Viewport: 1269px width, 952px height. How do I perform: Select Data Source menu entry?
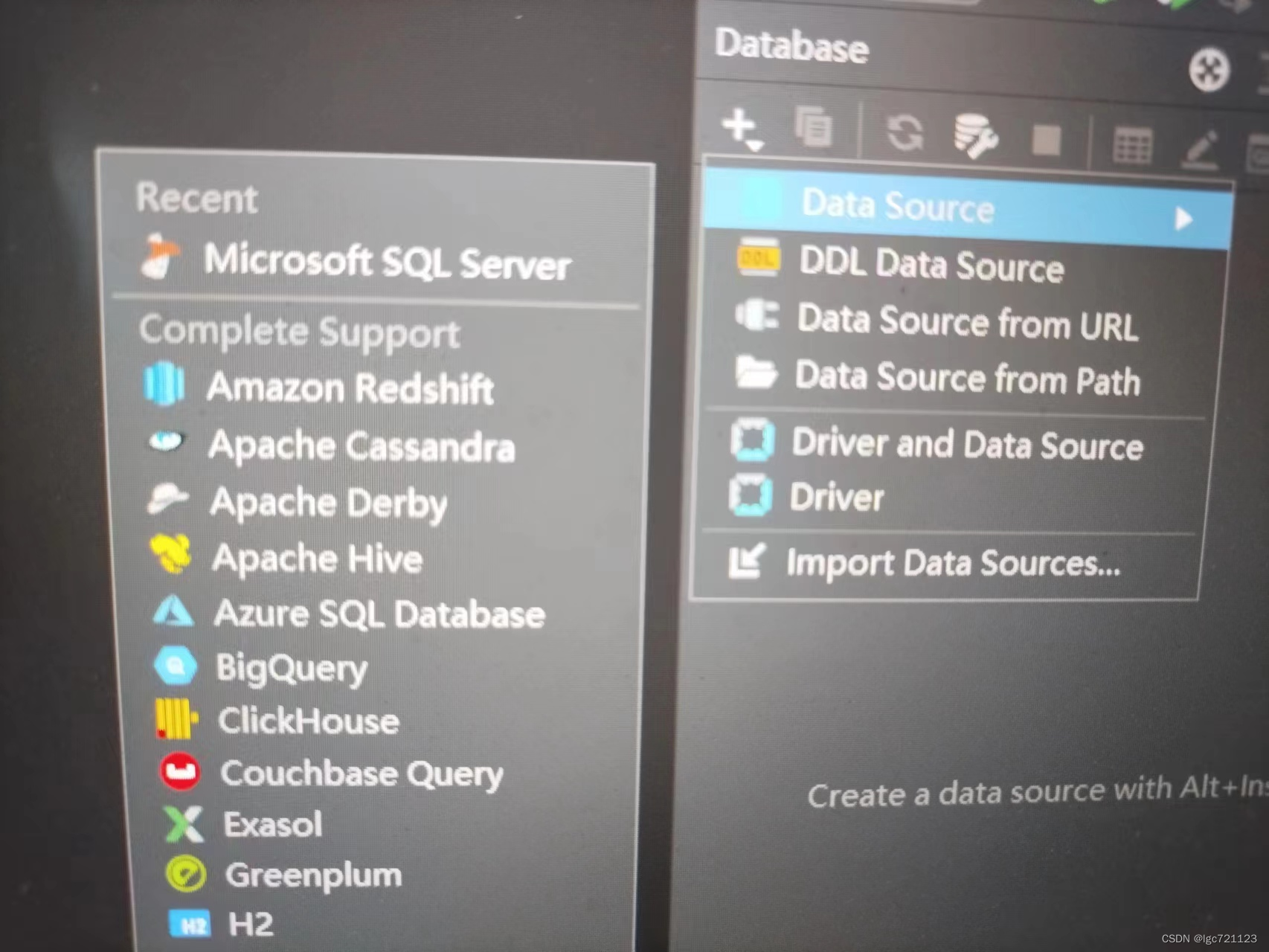[966, 209]
